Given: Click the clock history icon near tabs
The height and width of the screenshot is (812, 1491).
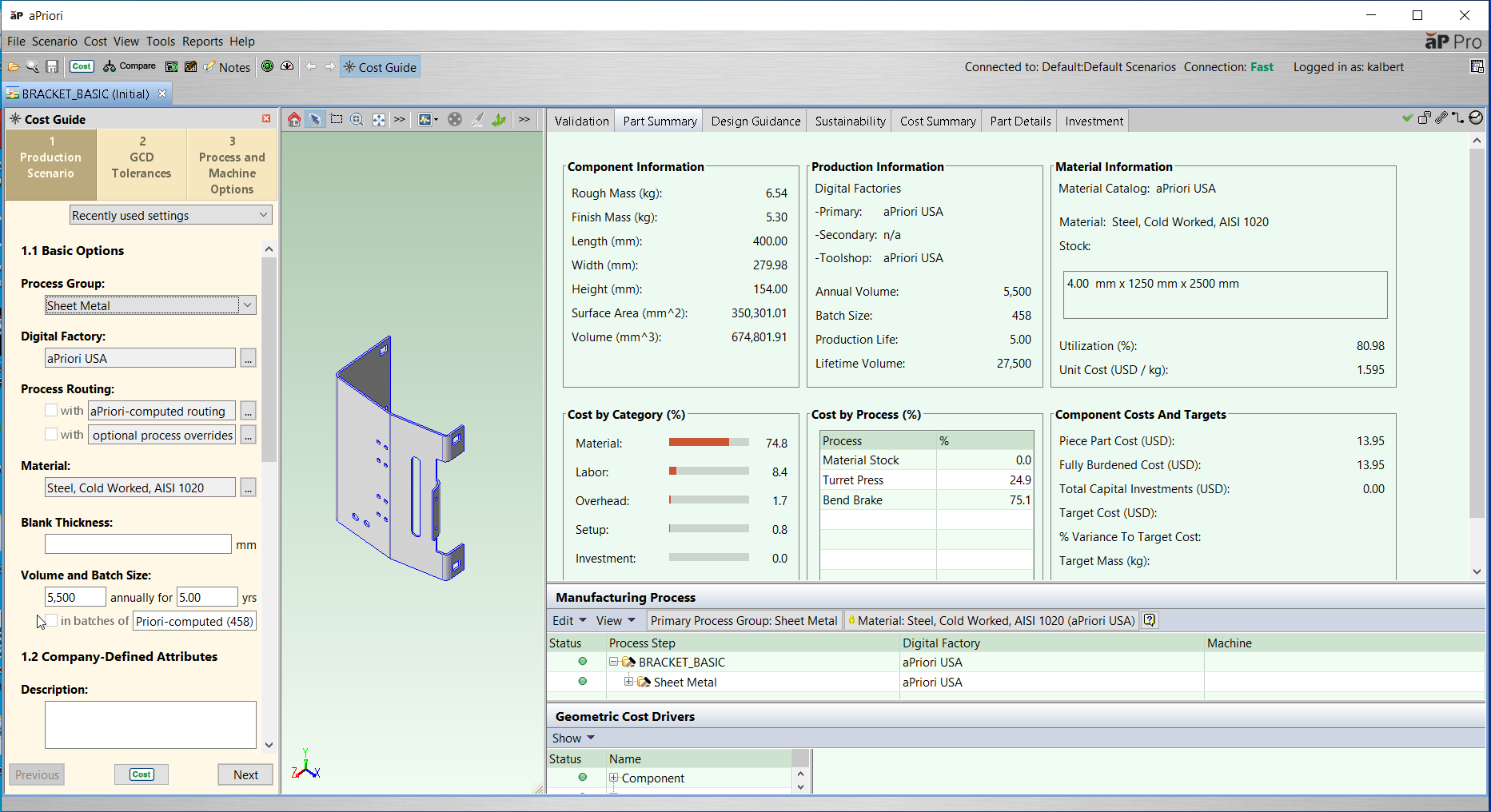Looking at the screenshot, I should point(1476,117).
